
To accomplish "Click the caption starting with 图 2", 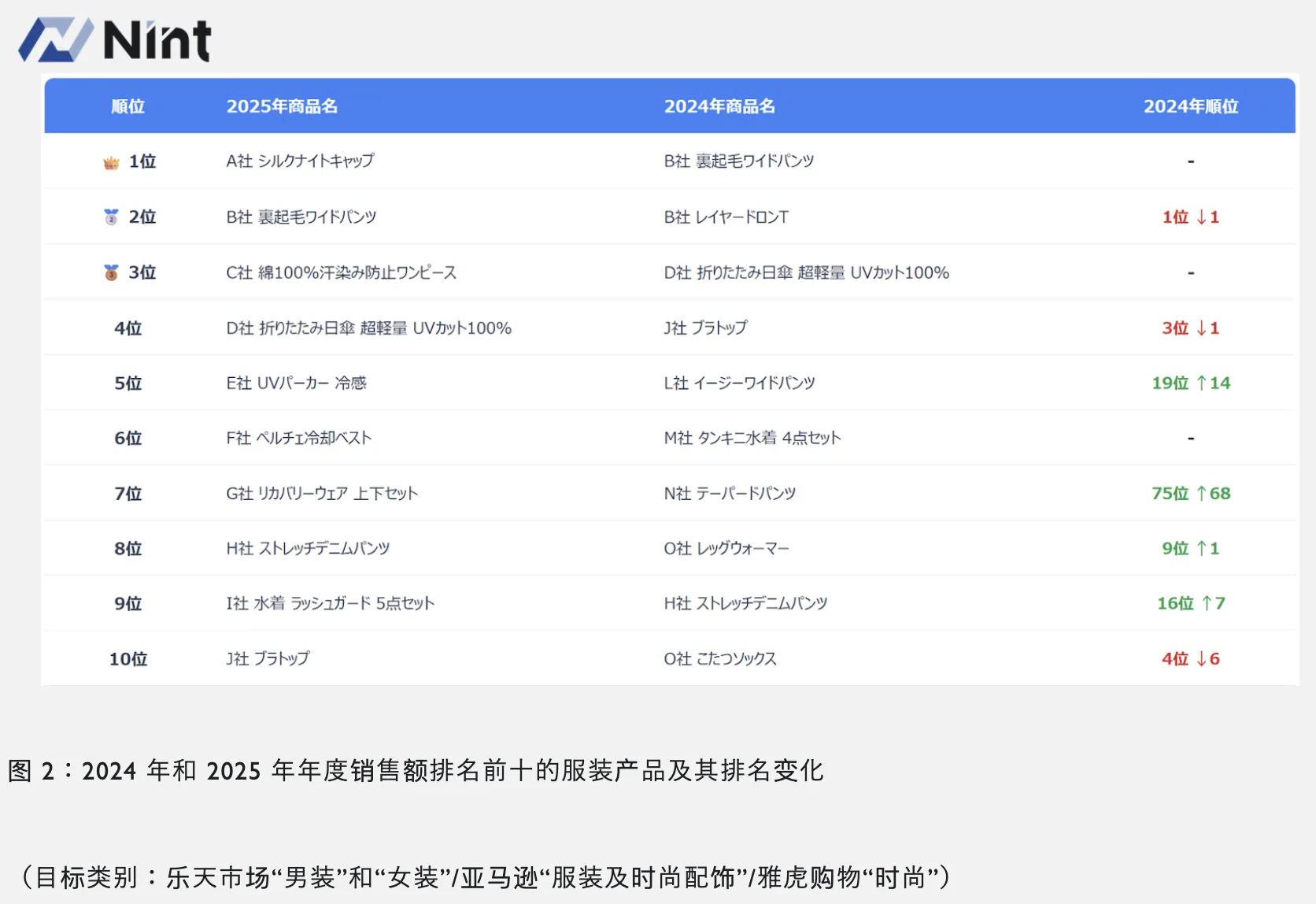I will [416, 770].
